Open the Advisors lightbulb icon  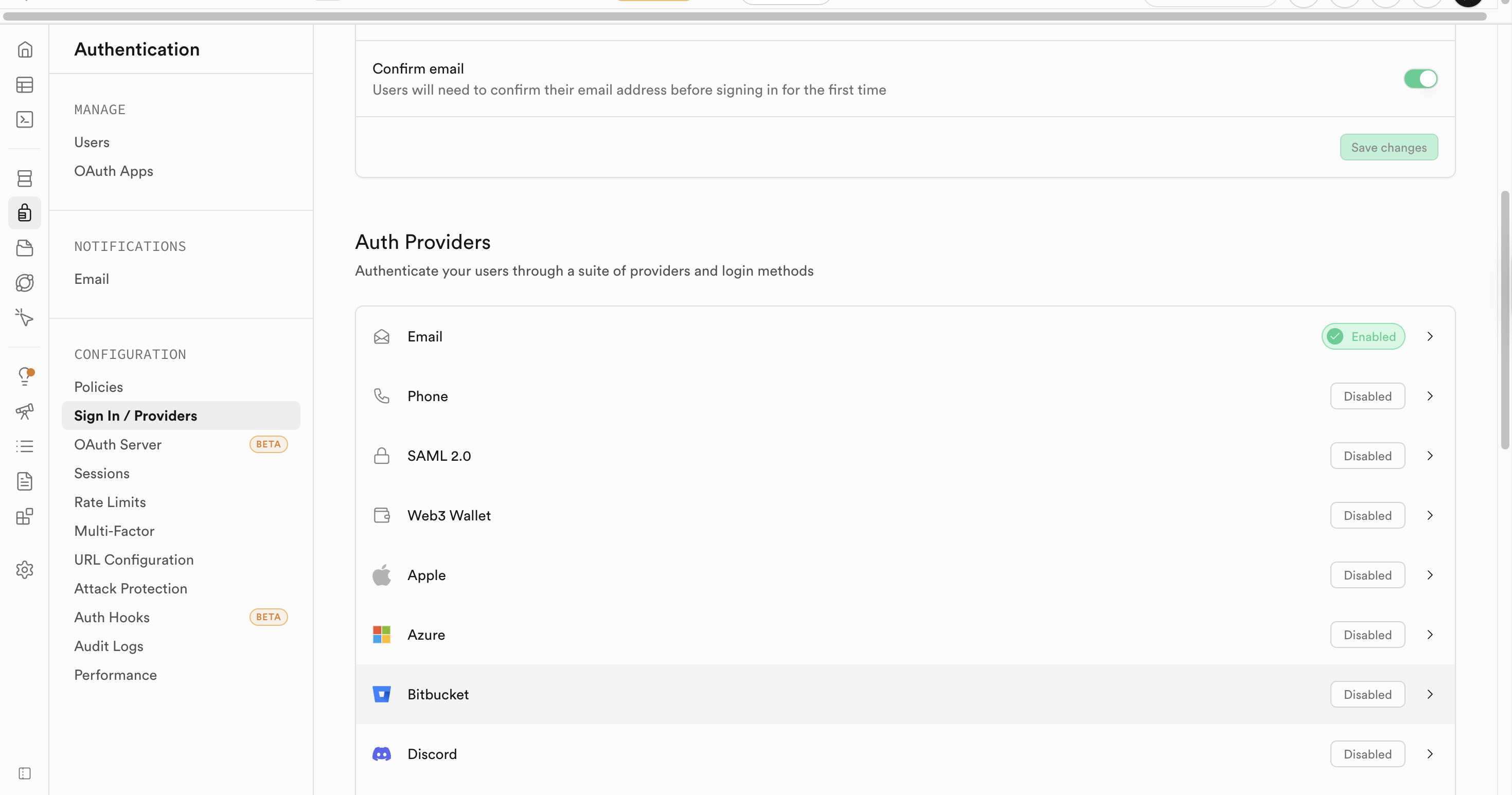(x=25, y=375)
